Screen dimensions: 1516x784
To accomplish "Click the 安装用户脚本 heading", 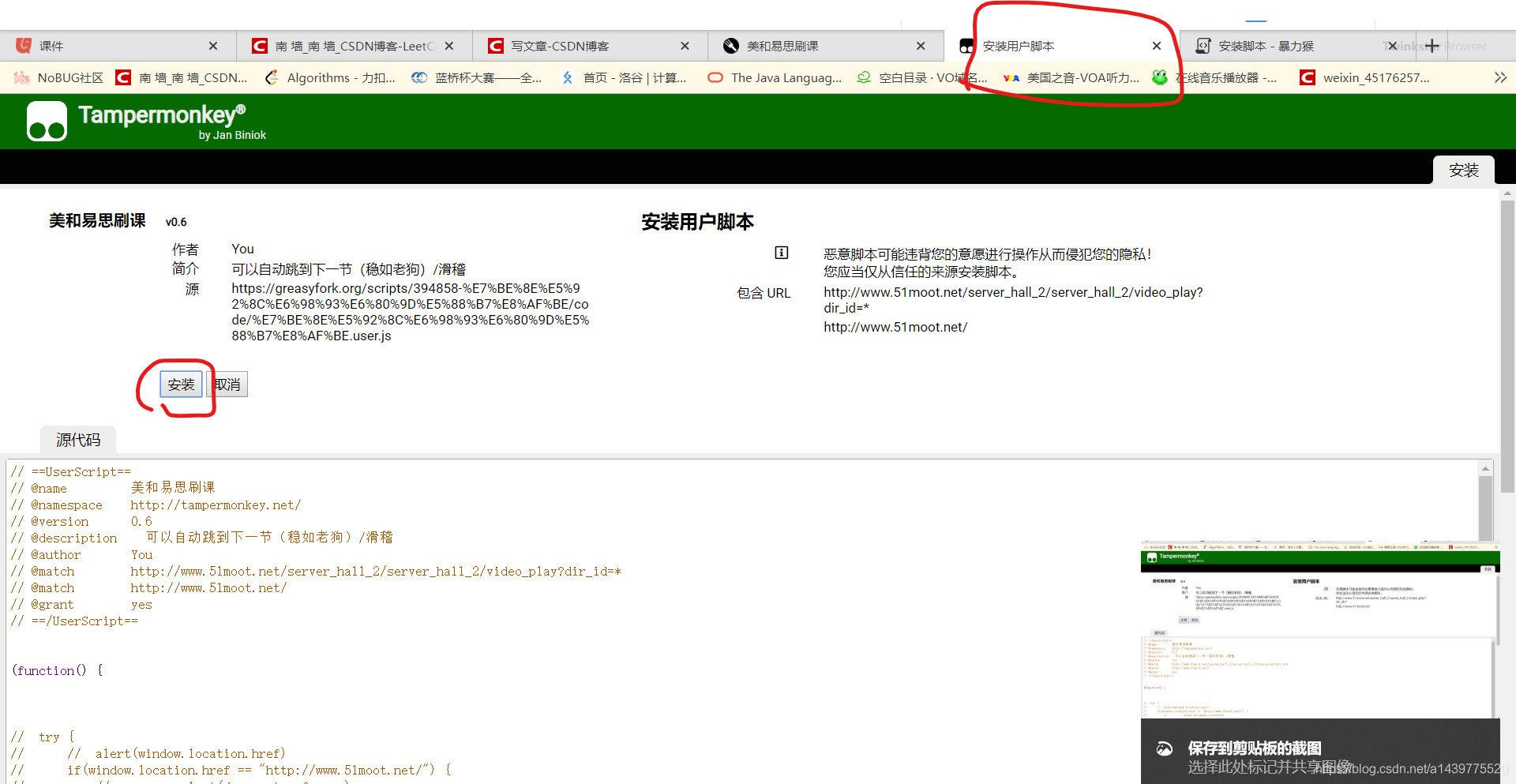I will (x=697, y=222).
